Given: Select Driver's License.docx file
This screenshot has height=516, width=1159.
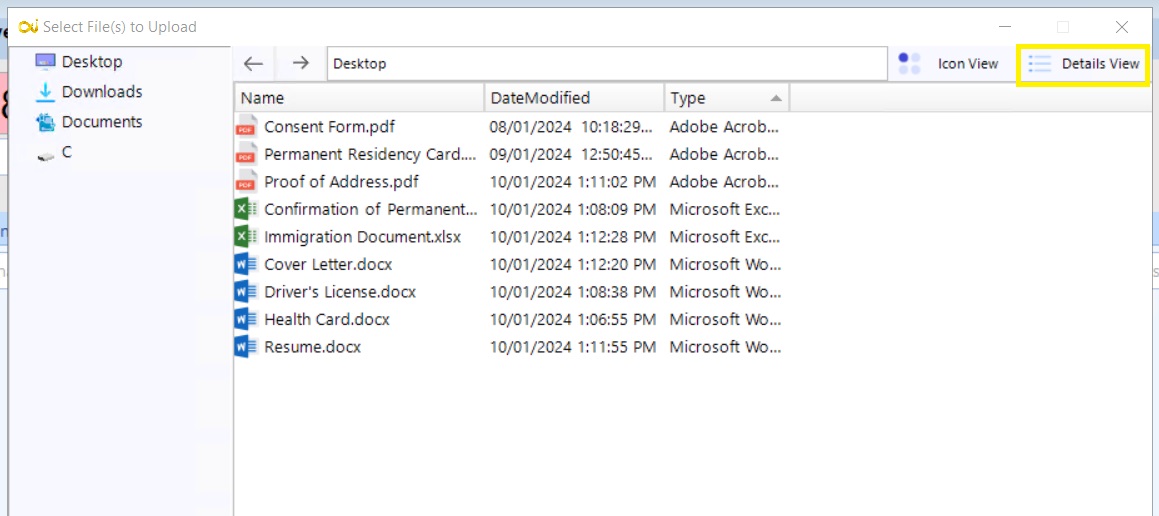Looking at the screenshot, I should (339, 292).
